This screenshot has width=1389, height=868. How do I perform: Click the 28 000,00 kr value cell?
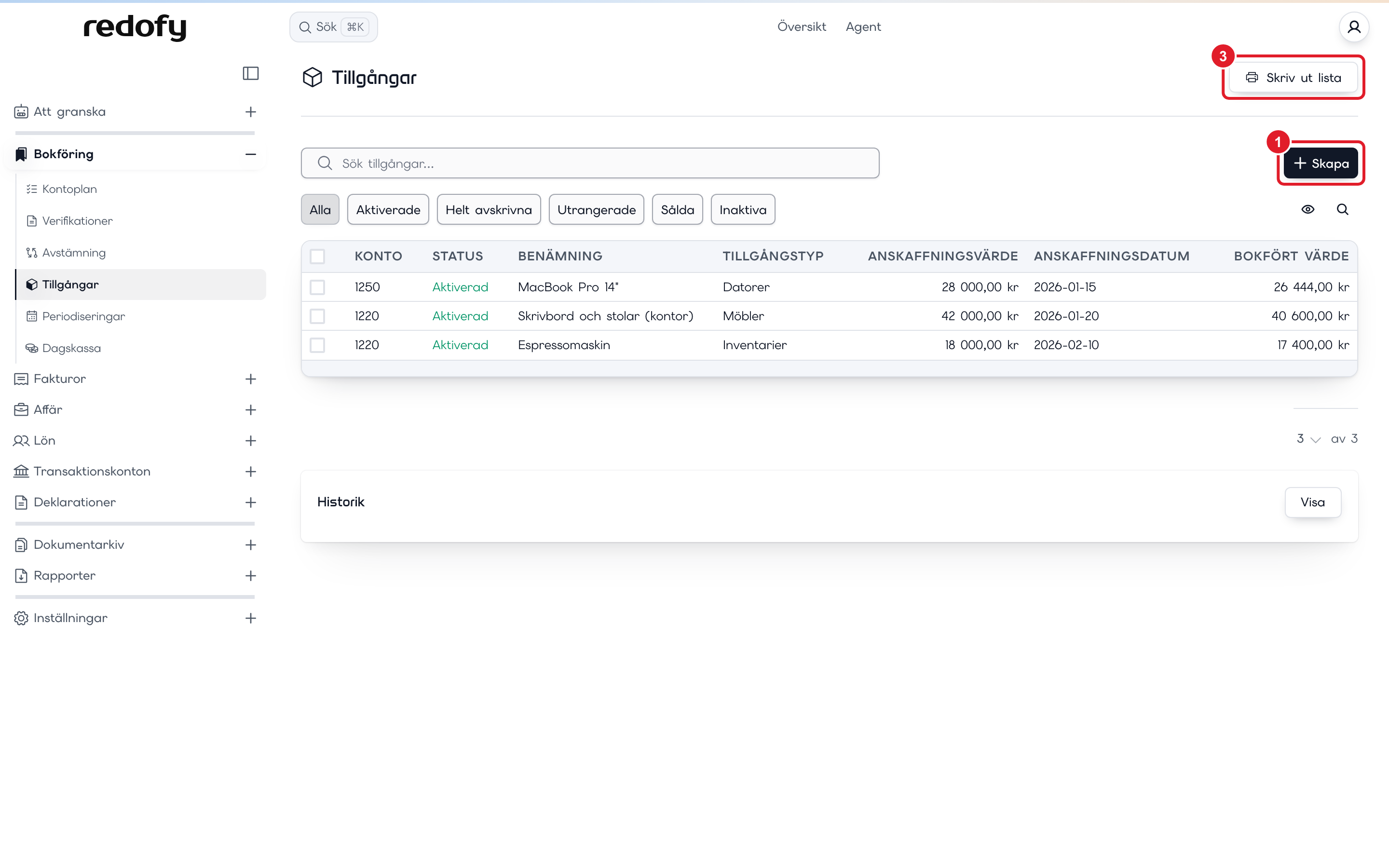[980, 287]
